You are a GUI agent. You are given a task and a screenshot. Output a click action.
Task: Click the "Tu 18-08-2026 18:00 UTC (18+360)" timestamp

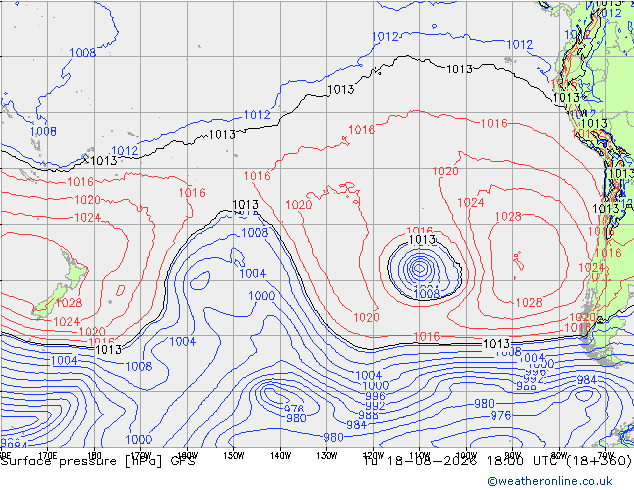pyautogui.click(x=497, y=461)
